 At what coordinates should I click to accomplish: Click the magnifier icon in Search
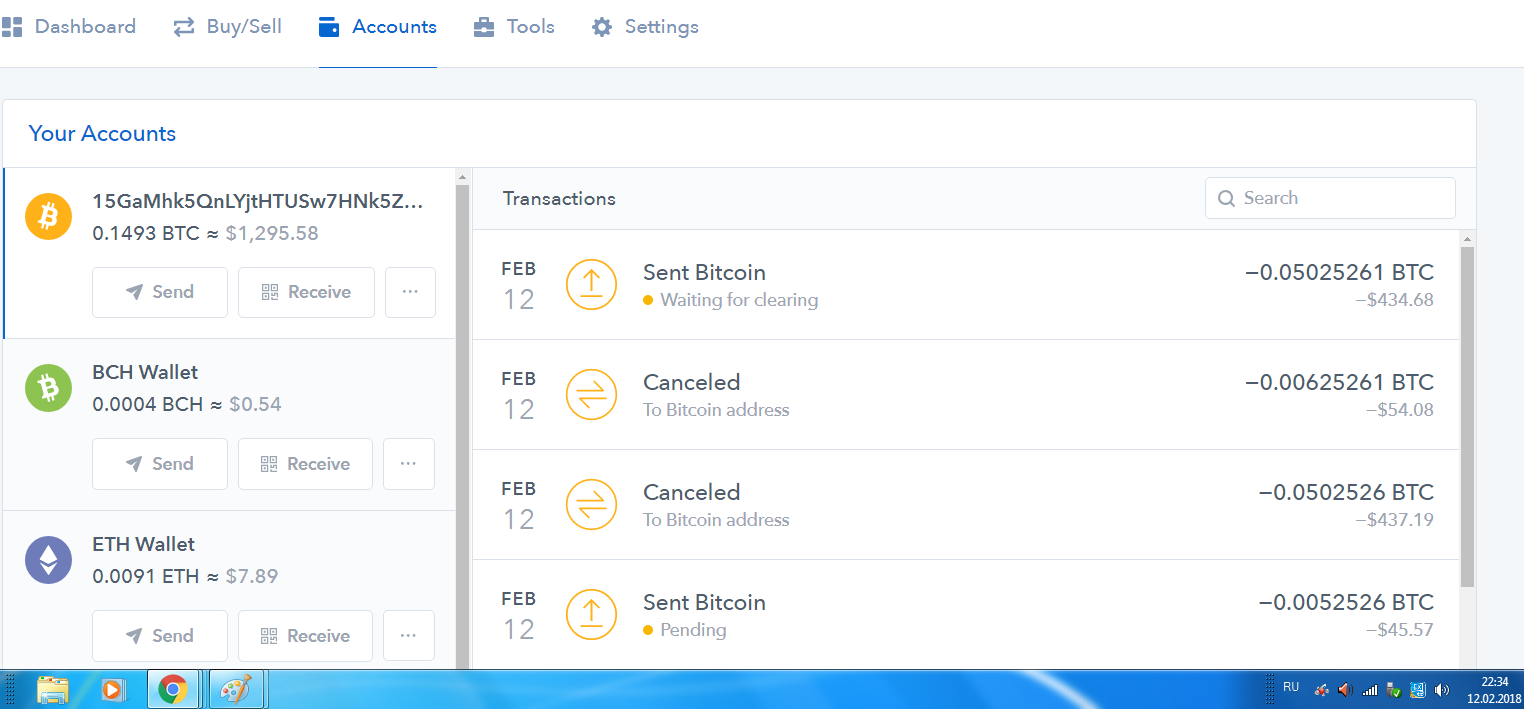pos(1226,198)
